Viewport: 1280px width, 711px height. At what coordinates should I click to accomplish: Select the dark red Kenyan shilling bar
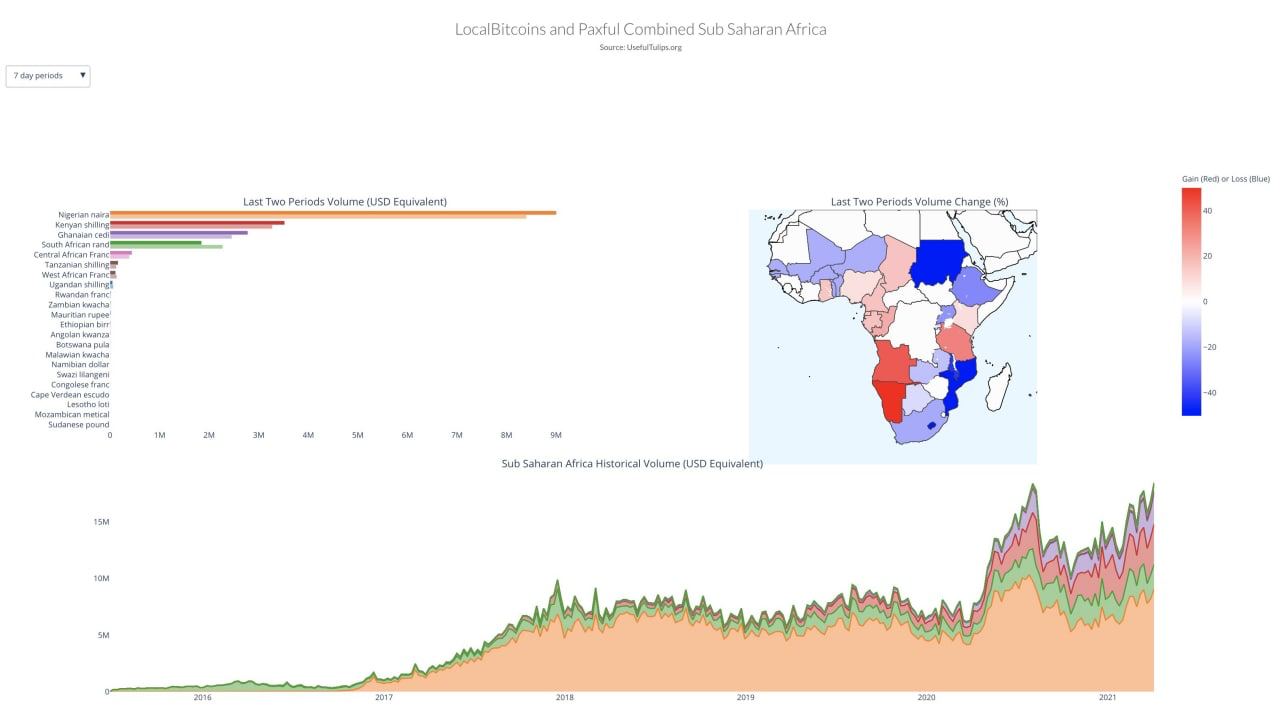click(197, 222)
